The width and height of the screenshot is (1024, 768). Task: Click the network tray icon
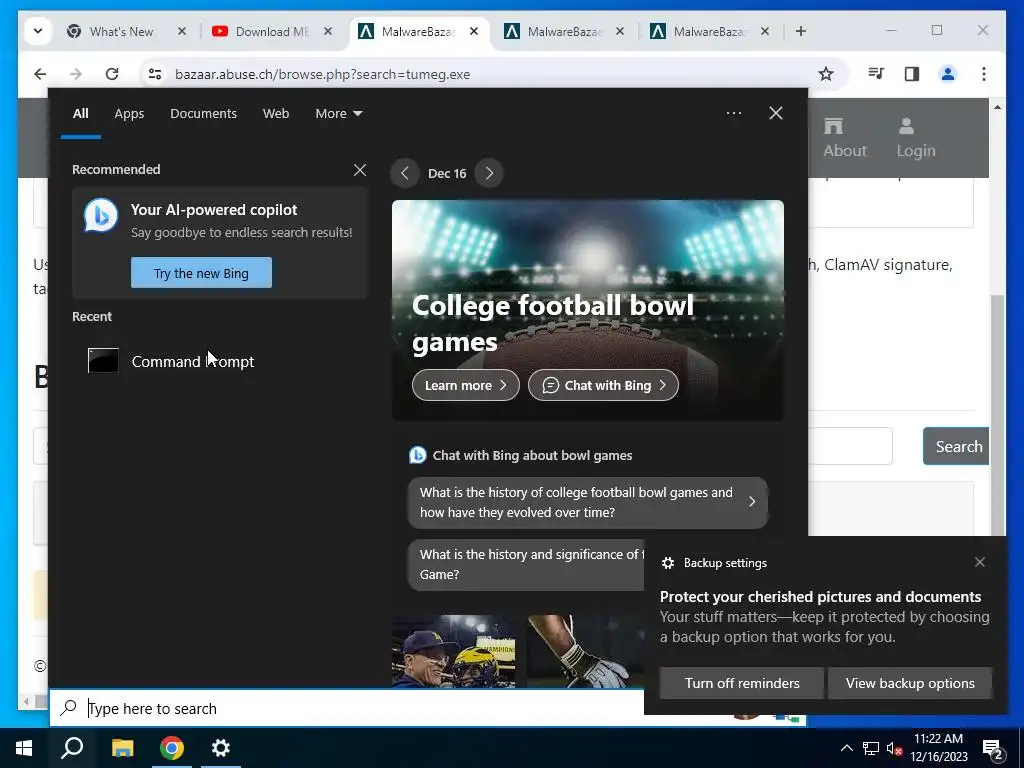[871, 748]
